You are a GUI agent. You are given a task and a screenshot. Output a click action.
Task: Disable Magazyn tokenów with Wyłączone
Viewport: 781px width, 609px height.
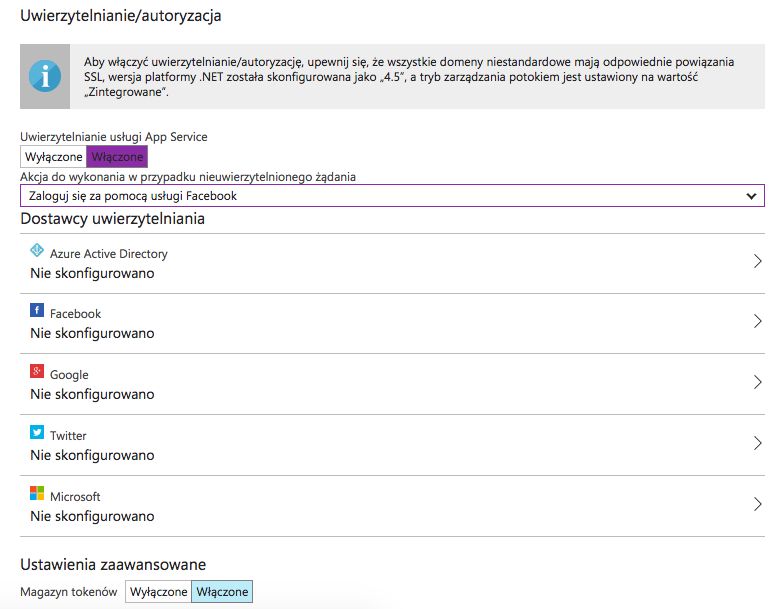point(158,592)
